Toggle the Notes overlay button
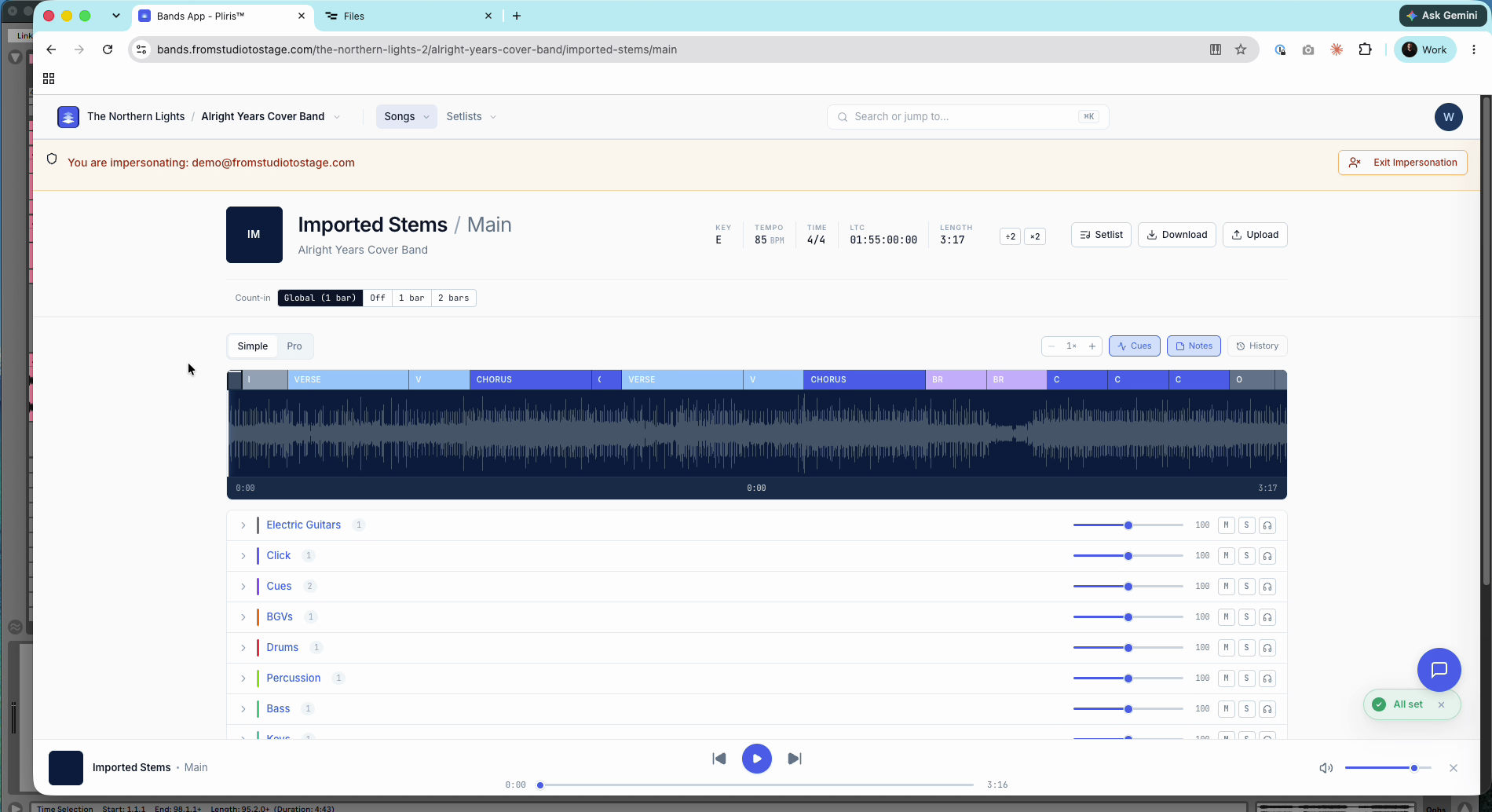Viewport: 1492px width, 812px height. [x=1194, y=346]
